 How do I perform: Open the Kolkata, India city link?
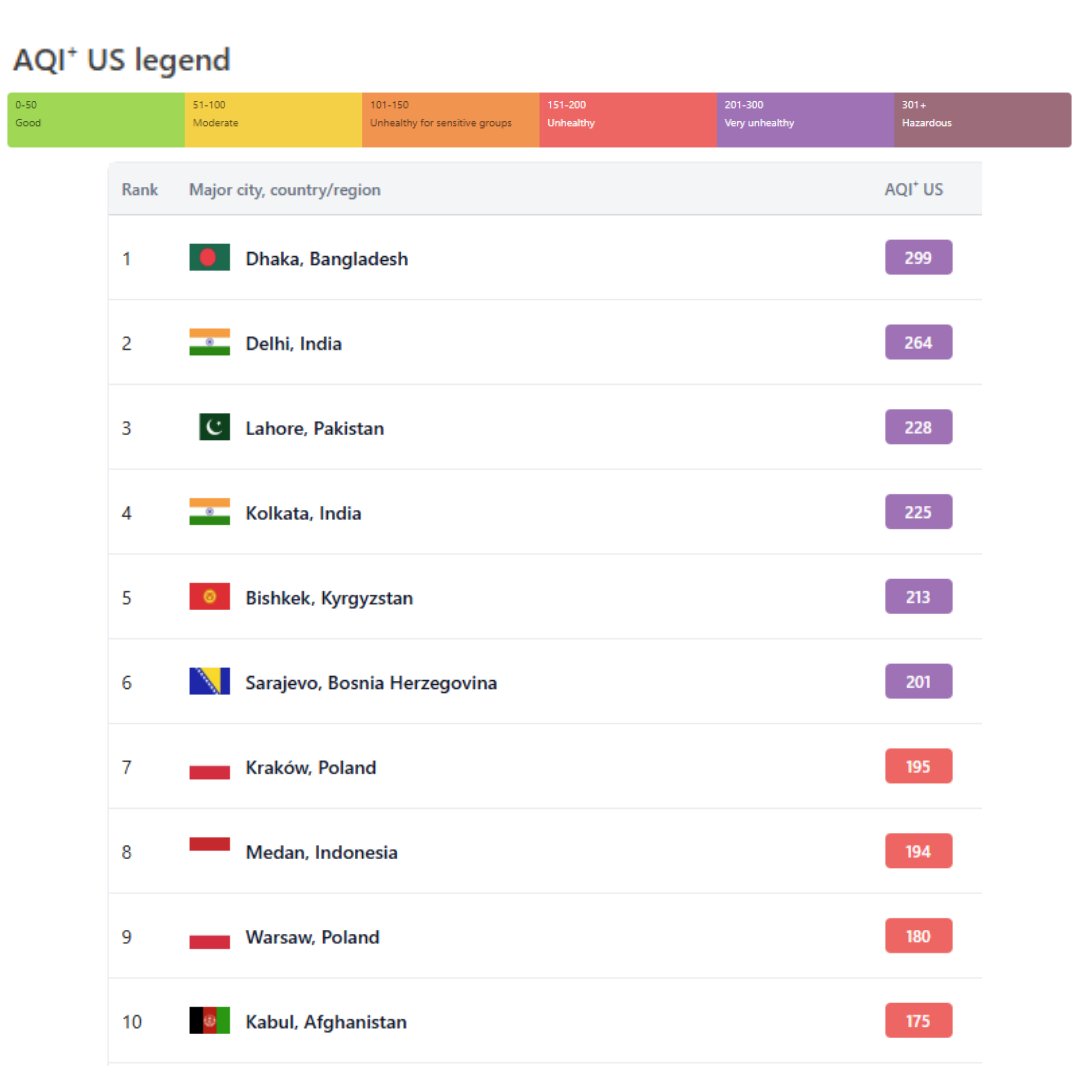click(303, 513)
